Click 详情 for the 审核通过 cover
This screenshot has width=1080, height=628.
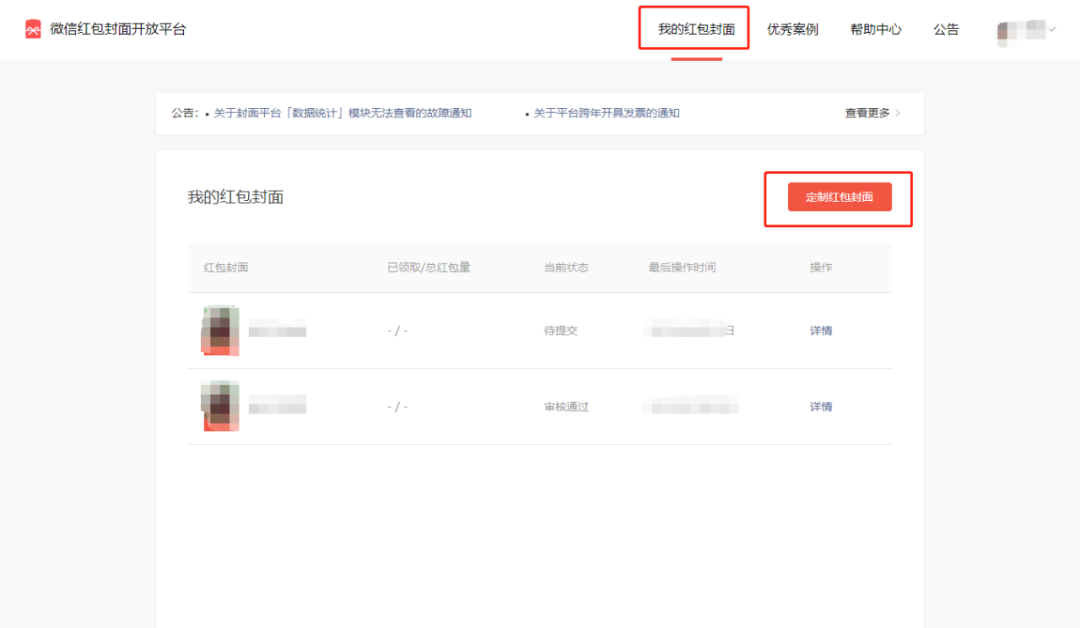[x=820, y=406]
